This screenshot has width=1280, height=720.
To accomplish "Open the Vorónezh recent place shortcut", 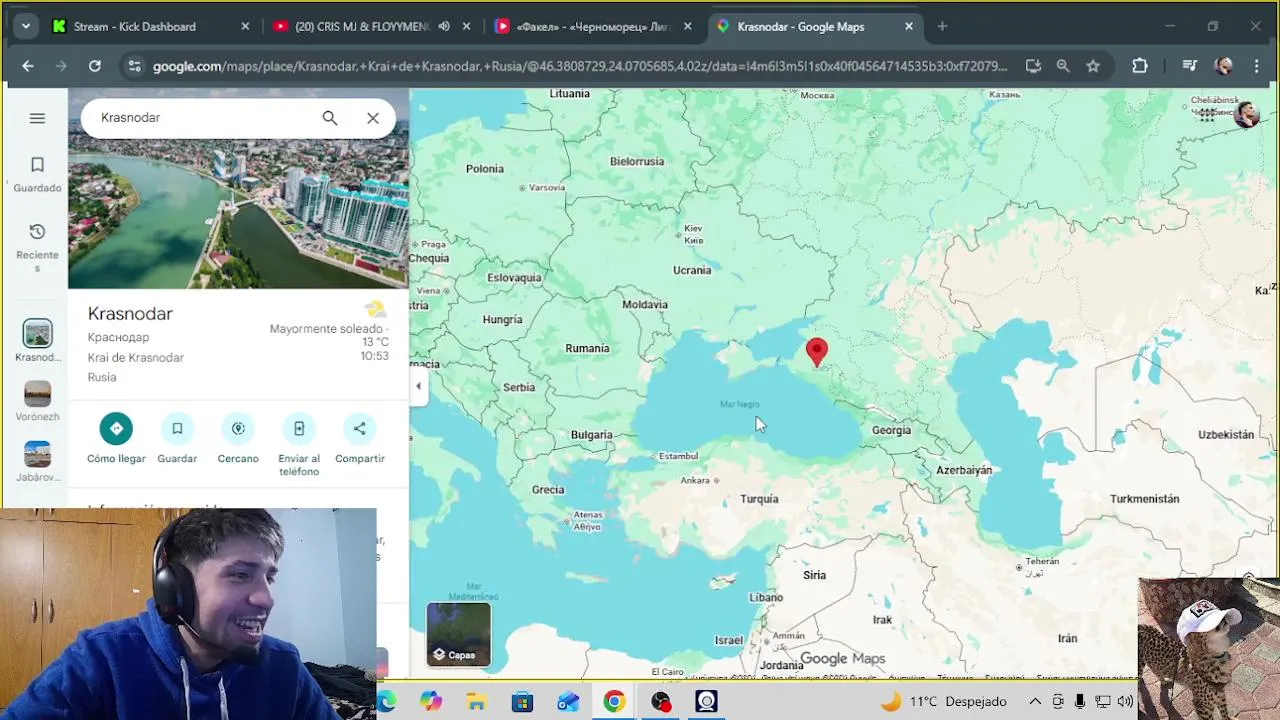I will pos(37,401).
